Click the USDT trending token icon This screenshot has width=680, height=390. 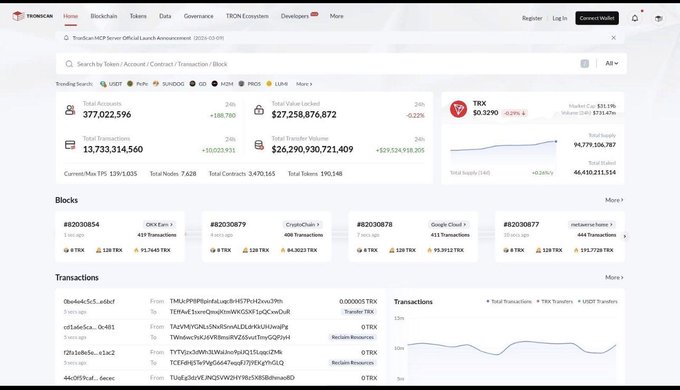103,84
